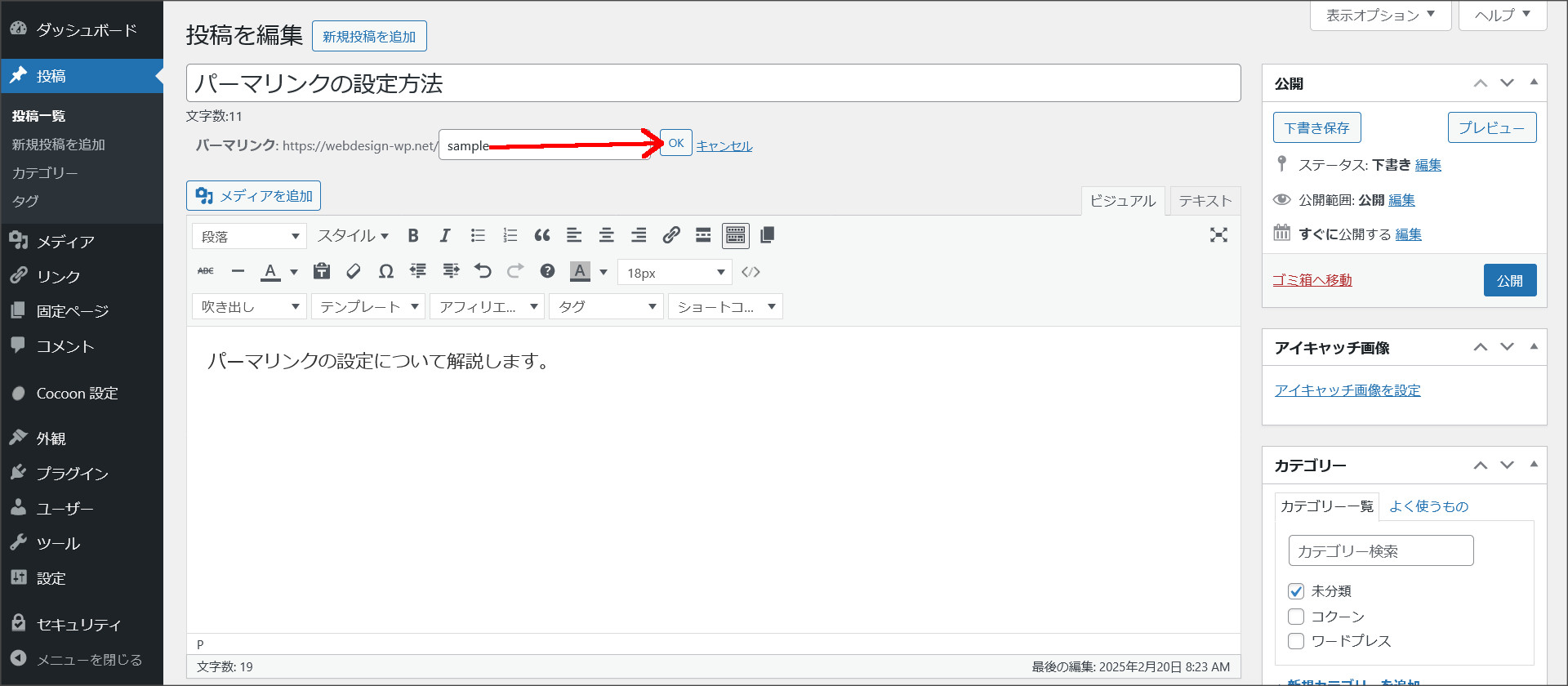The height and width of the screenshot is (686, 1568).
Task: Toggle italic text formatting
Action: [x=445, y=236]
